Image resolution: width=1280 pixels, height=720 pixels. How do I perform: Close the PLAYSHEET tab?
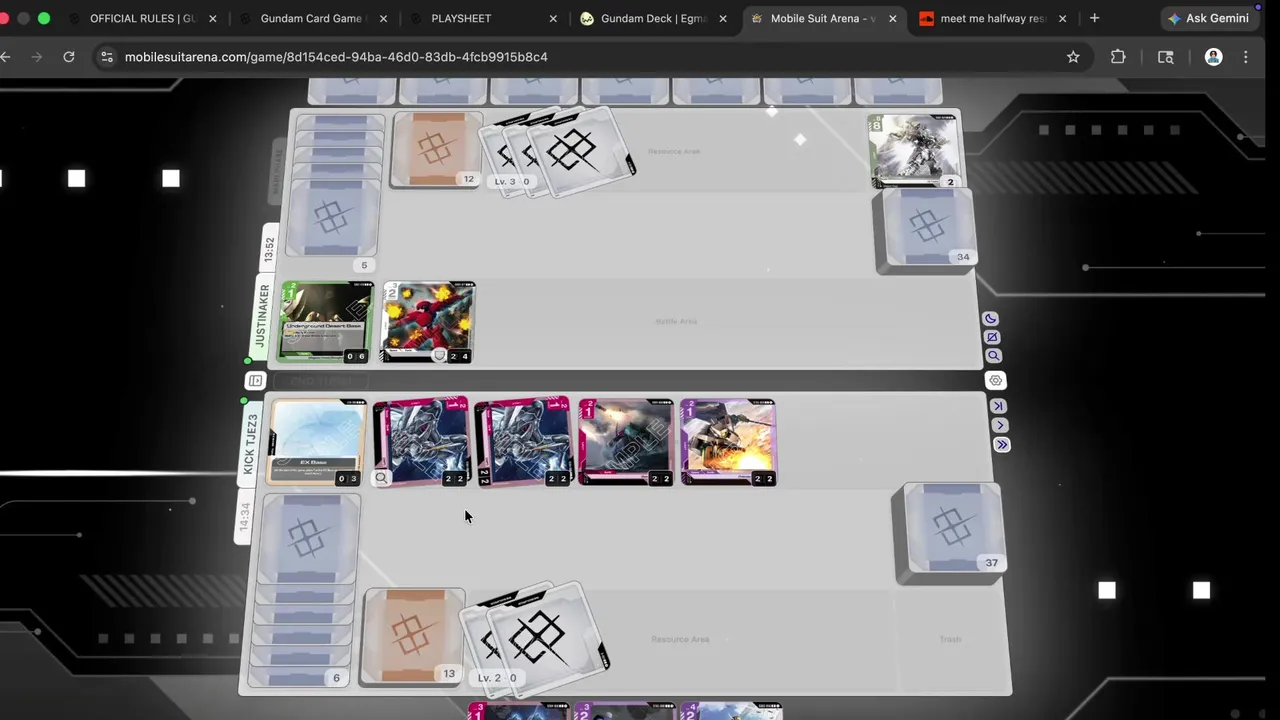coord(553,18)
